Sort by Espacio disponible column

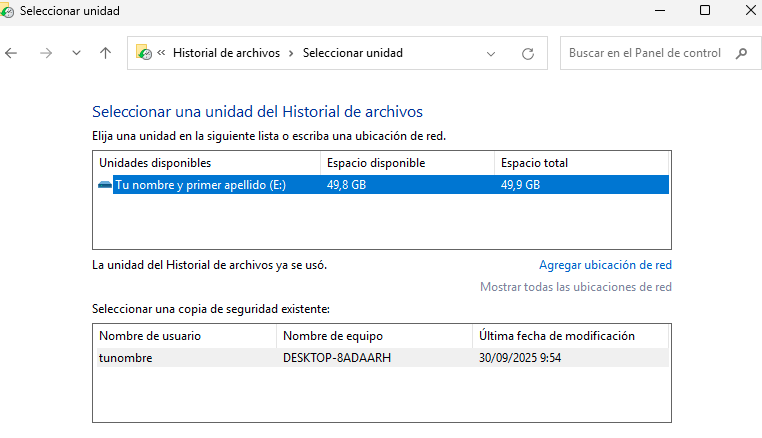(x=407, y=163)
